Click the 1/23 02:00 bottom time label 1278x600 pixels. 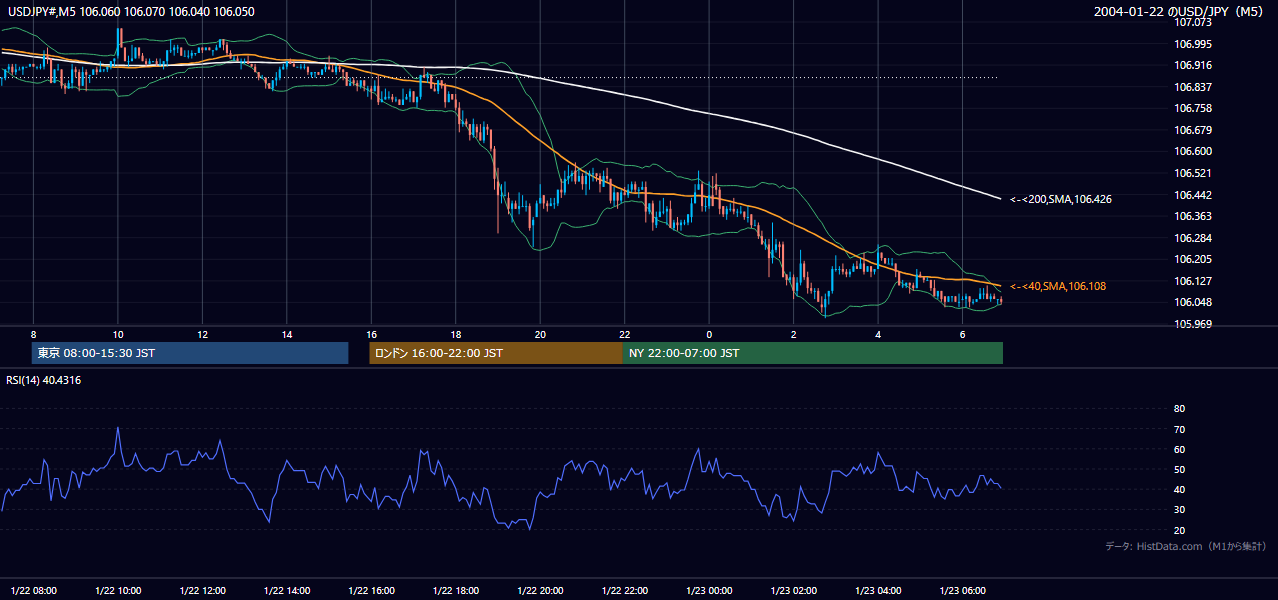coord(793,590)
